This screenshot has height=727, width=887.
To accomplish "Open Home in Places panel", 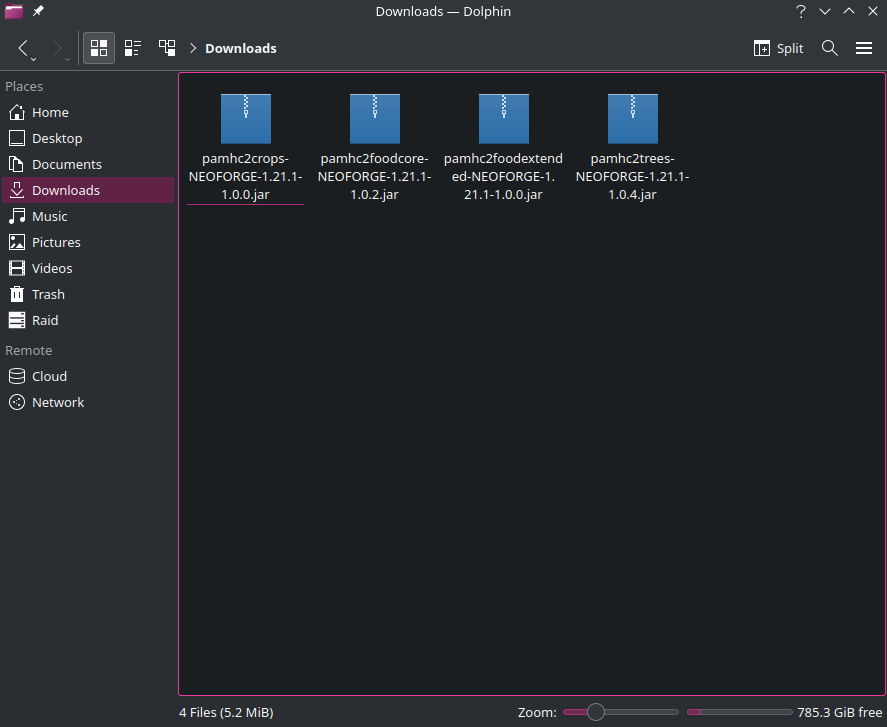I will (x=50, y=112).
